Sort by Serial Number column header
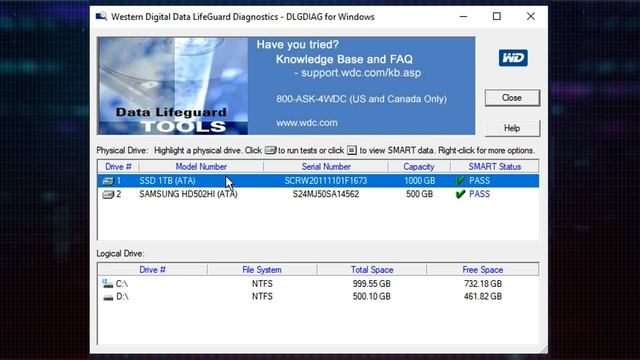 tap(326, 167)
